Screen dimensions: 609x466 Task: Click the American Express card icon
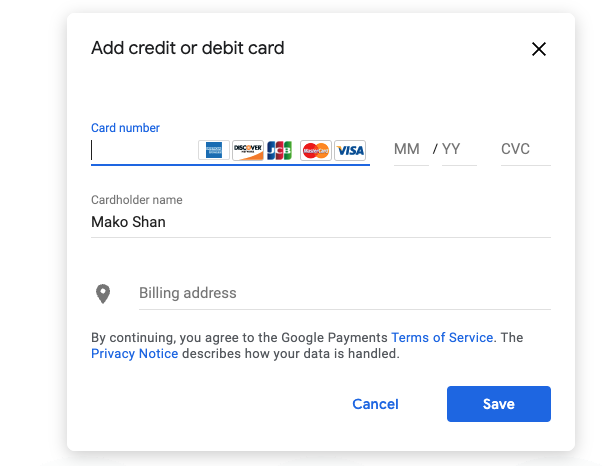pos(214,150)
